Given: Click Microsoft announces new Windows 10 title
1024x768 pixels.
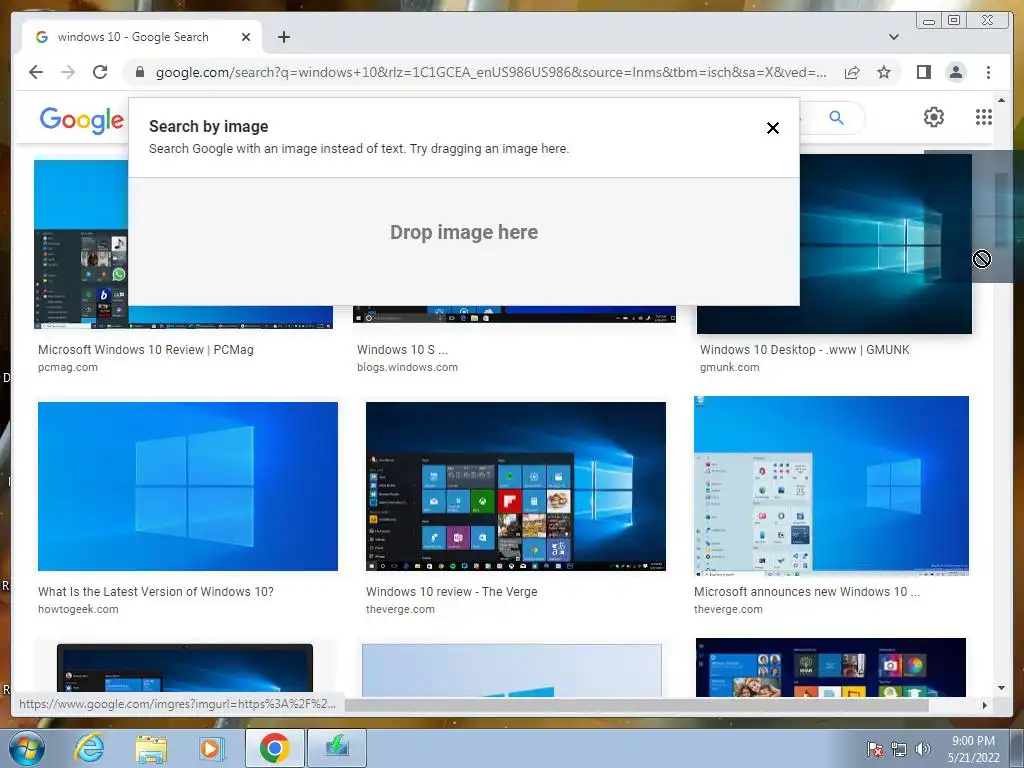Looking at the screenshot, I should click(x=807, y=592).
